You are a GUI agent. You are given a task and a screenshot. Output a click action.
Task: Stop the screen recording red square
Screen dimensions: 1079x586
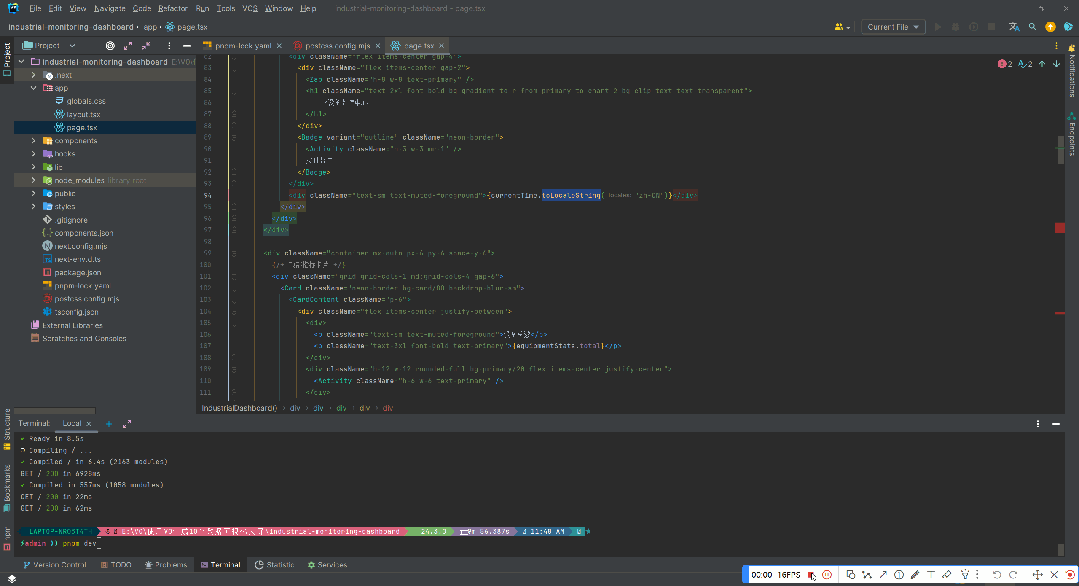812,575
